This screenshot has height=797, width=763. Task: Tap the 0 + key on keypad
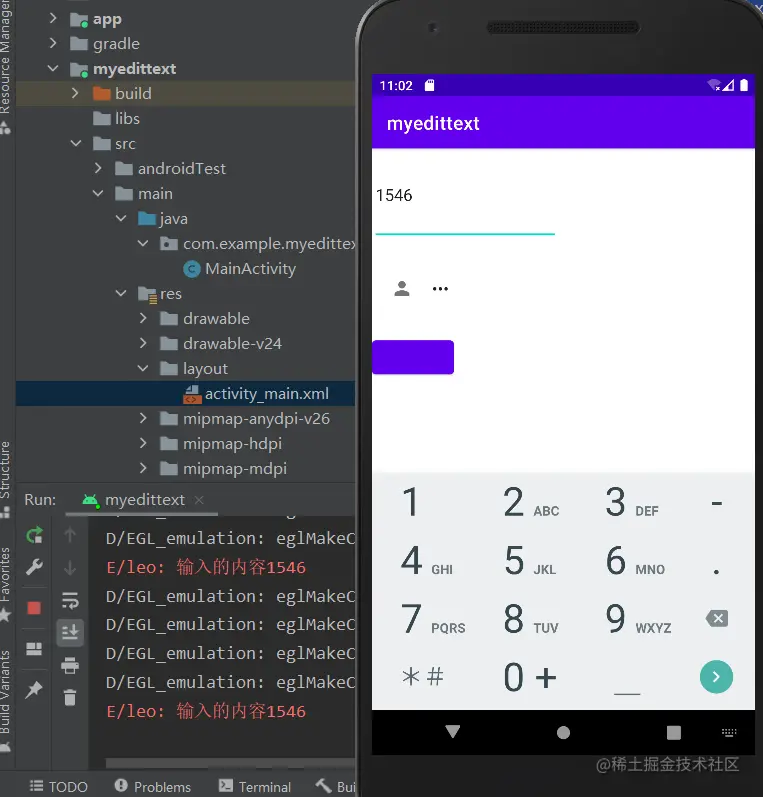pos(530,677)
